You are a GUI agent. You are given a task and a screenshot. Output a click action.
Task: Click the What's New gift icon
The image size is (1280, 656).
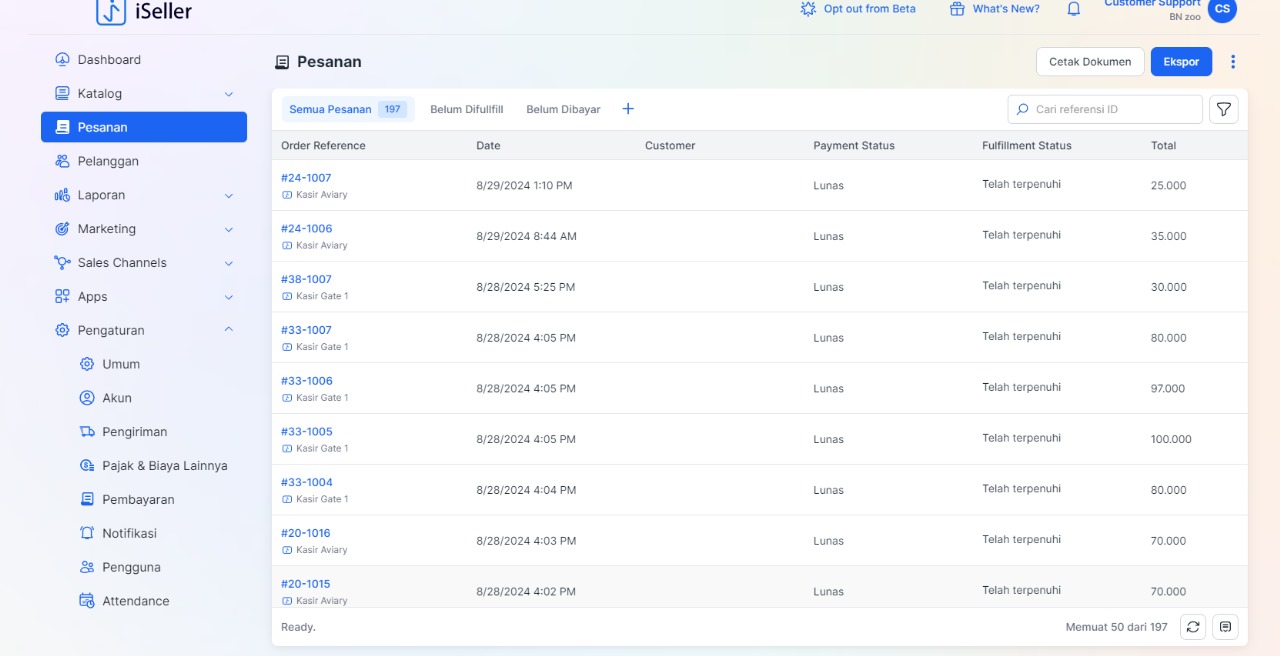[x=956, y=9]
